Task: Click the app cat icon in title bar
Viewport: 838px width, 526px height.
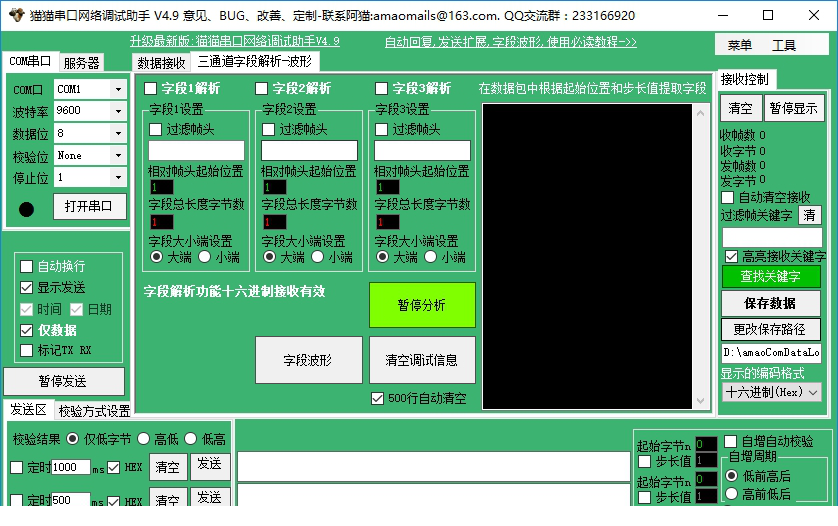Action: 17,15
